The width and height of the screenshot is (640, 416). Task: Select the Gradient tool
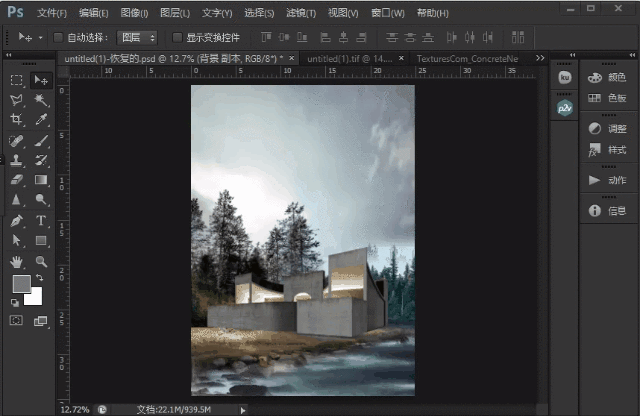pyautogui.click(x=41, y=180)
